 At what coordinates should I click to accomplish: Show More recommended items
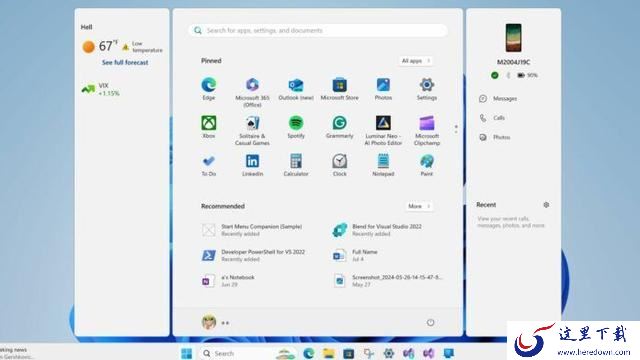click(419, 206)
